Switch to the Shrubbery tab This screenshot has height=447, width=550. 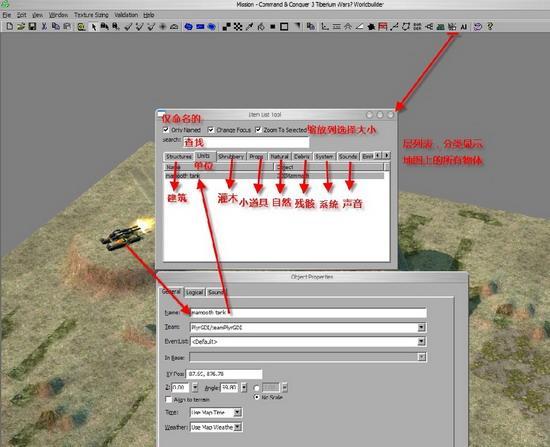pyautogui.click(x=231, y=156)
